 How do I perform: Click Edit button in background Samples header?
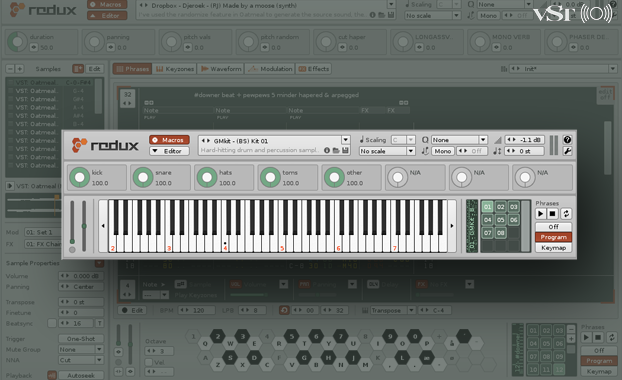[x=94, y=69]
